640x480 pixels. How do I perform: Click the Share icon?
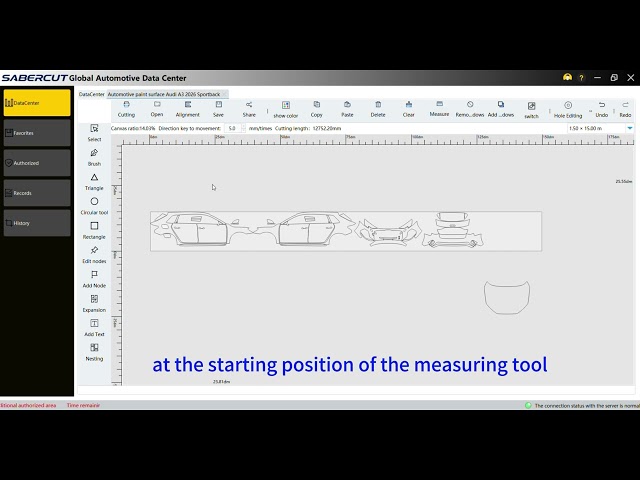249,109
